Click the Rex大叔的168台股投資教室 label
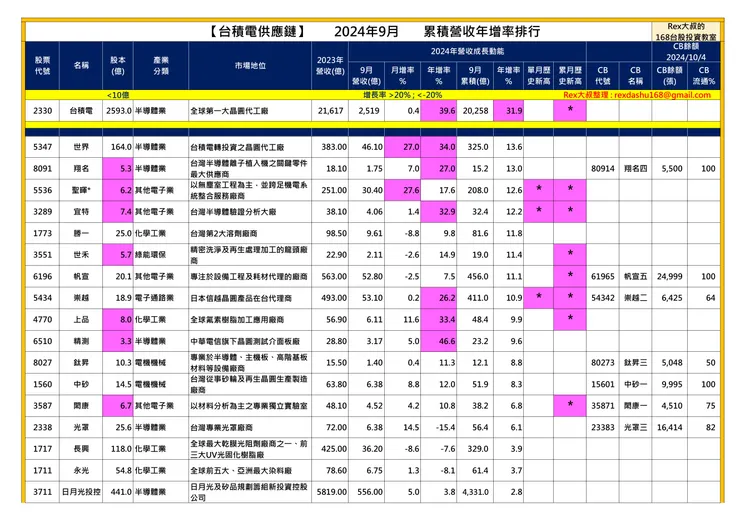Viewport: 740px width, 523px height. [x=686, y=32]
